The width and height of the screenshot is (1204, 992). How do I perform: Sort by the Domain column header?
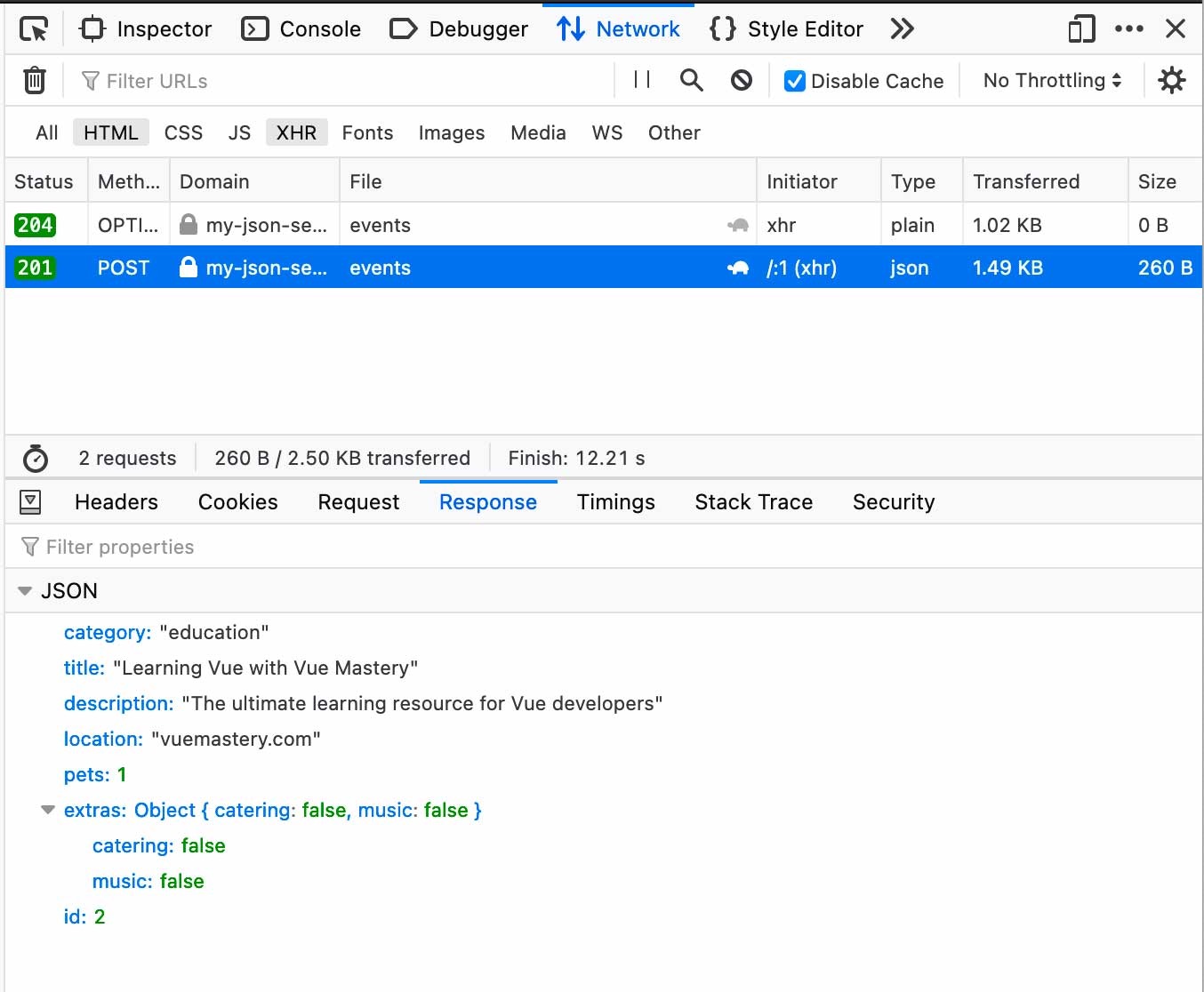(254, 181)
